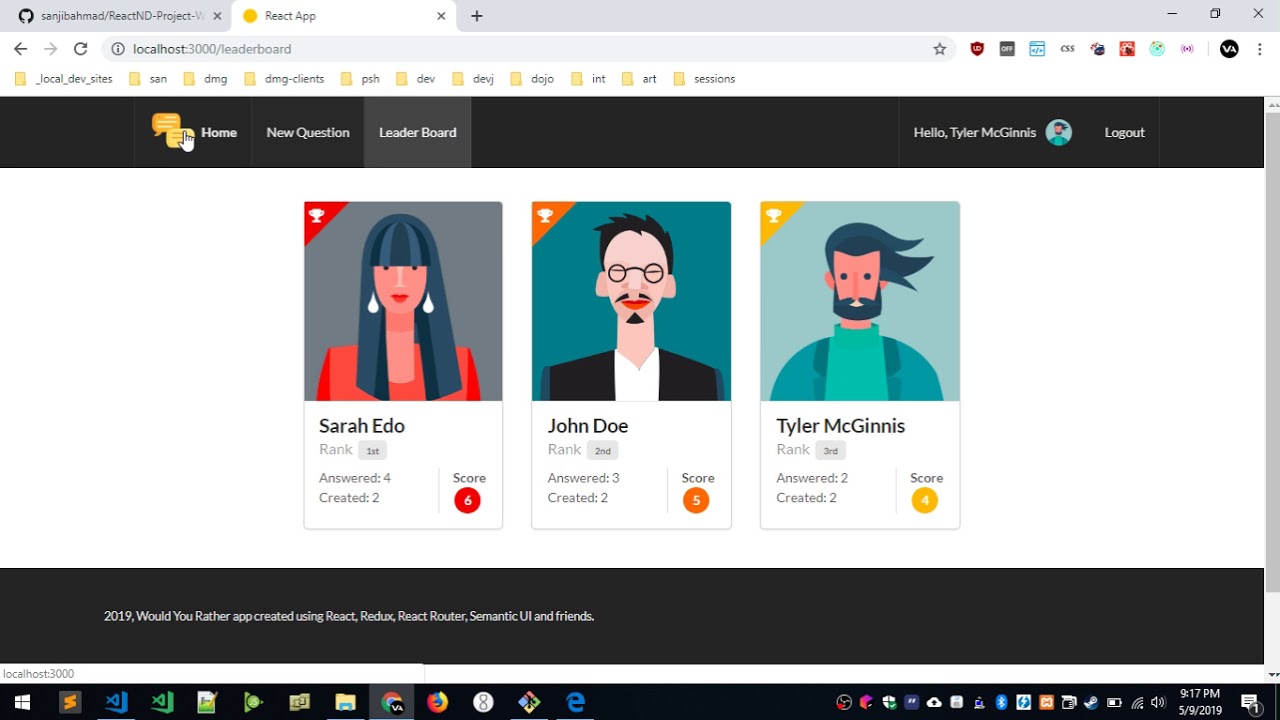Image resolution: width=1280 pixels, height=720 pixels.
Task: Click Tyler McGinnis's avatar in the navbar
Action: coord(1059,132)
